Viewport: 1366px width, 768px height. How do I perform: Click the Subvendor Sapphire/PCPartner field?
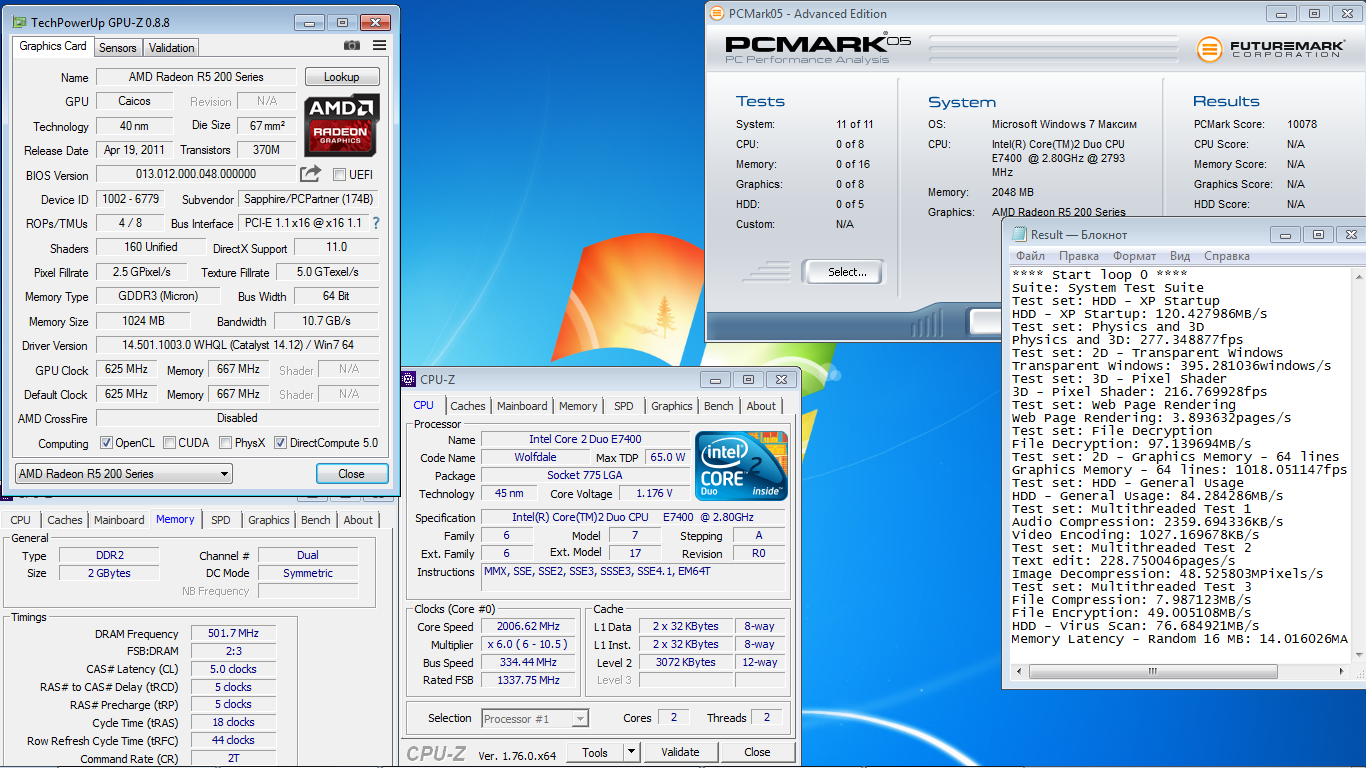(308, 199)
